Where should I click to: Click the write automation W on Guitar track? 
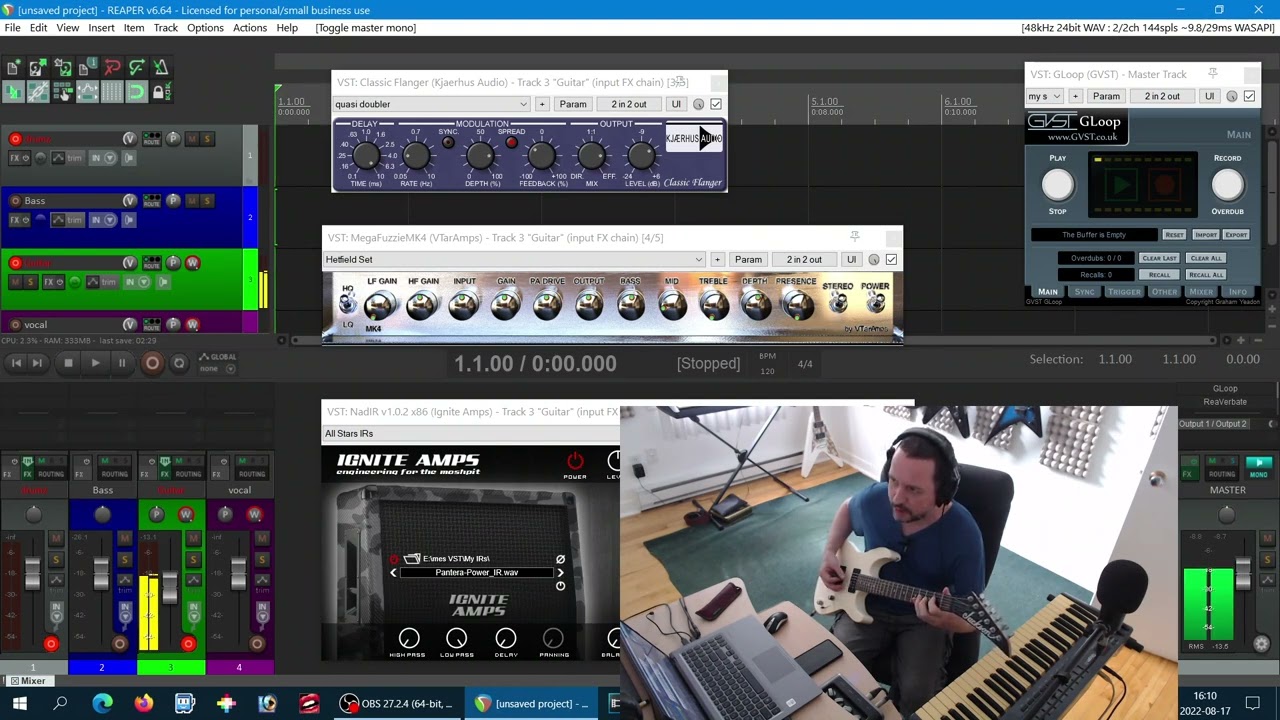click(193, 263)
